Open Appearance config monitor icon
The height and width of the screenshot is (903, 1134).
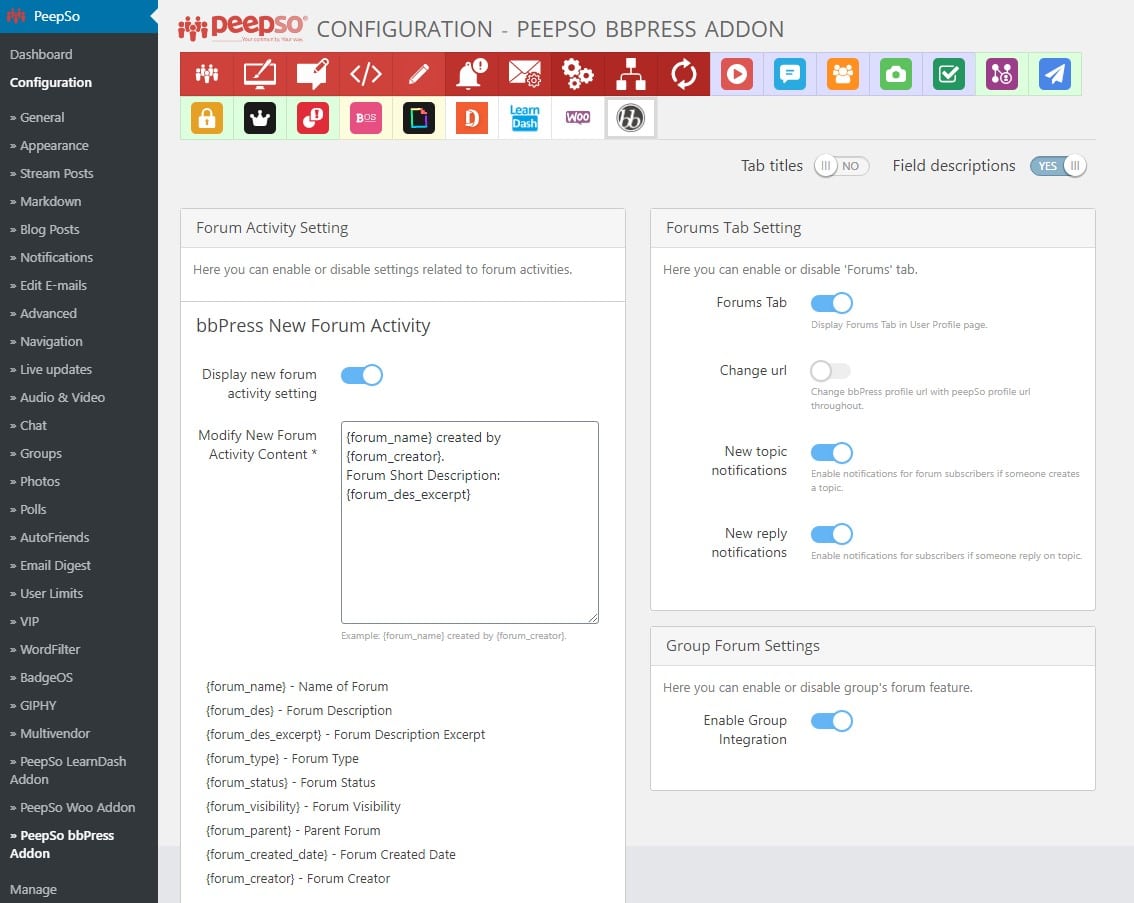260,74
